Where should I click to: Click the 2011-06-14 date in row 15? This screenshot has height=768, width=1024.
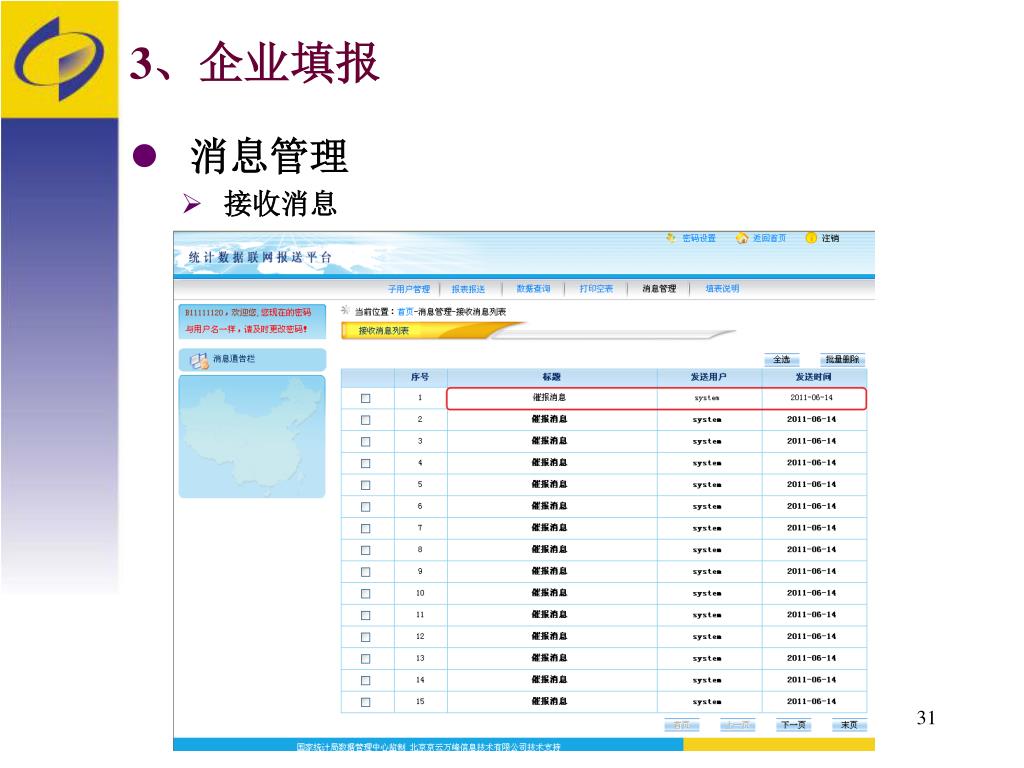click(x=811, y=701)
